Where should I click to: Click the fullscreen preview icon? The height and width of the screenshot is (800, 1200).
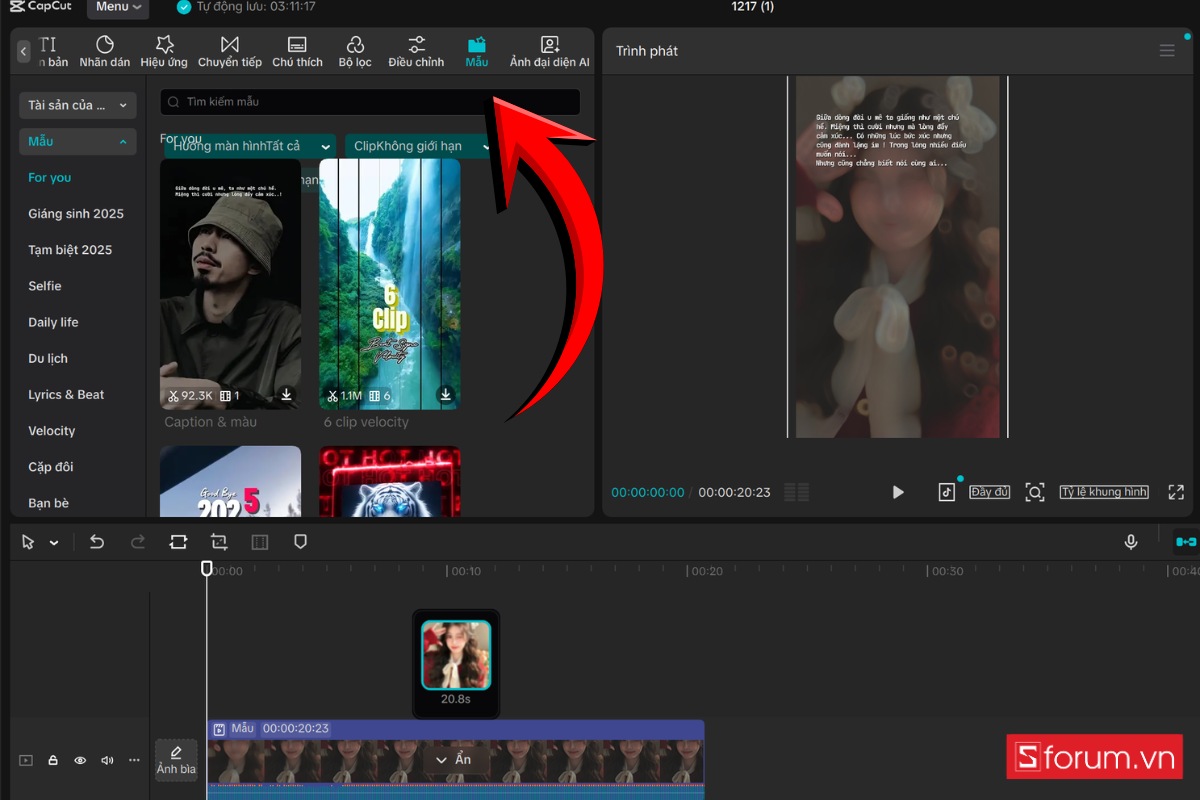click(x=1176, y=492)
